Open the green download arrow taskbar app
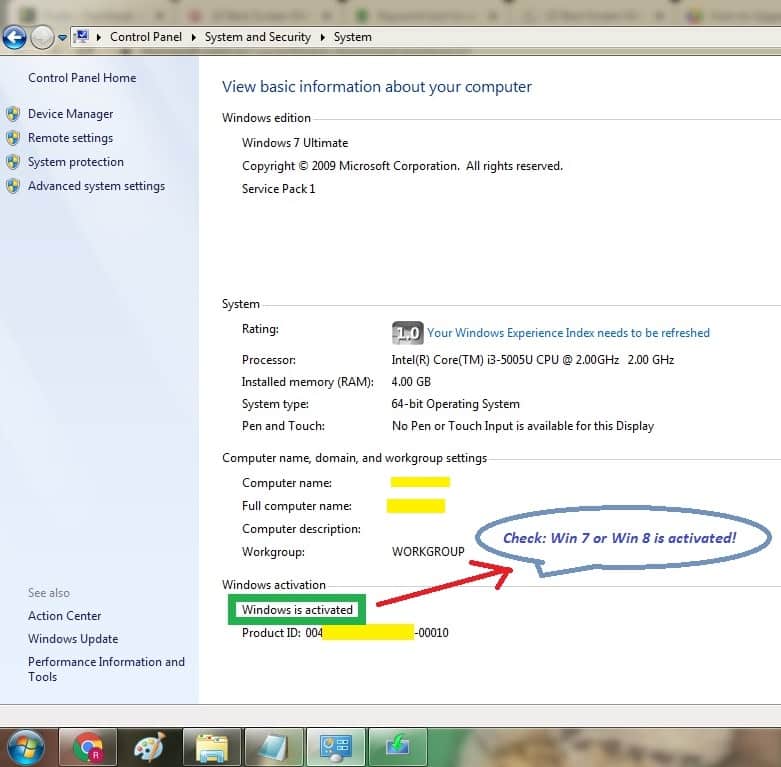The height and width of the screenshot is (767, 781). click(398, 748)
